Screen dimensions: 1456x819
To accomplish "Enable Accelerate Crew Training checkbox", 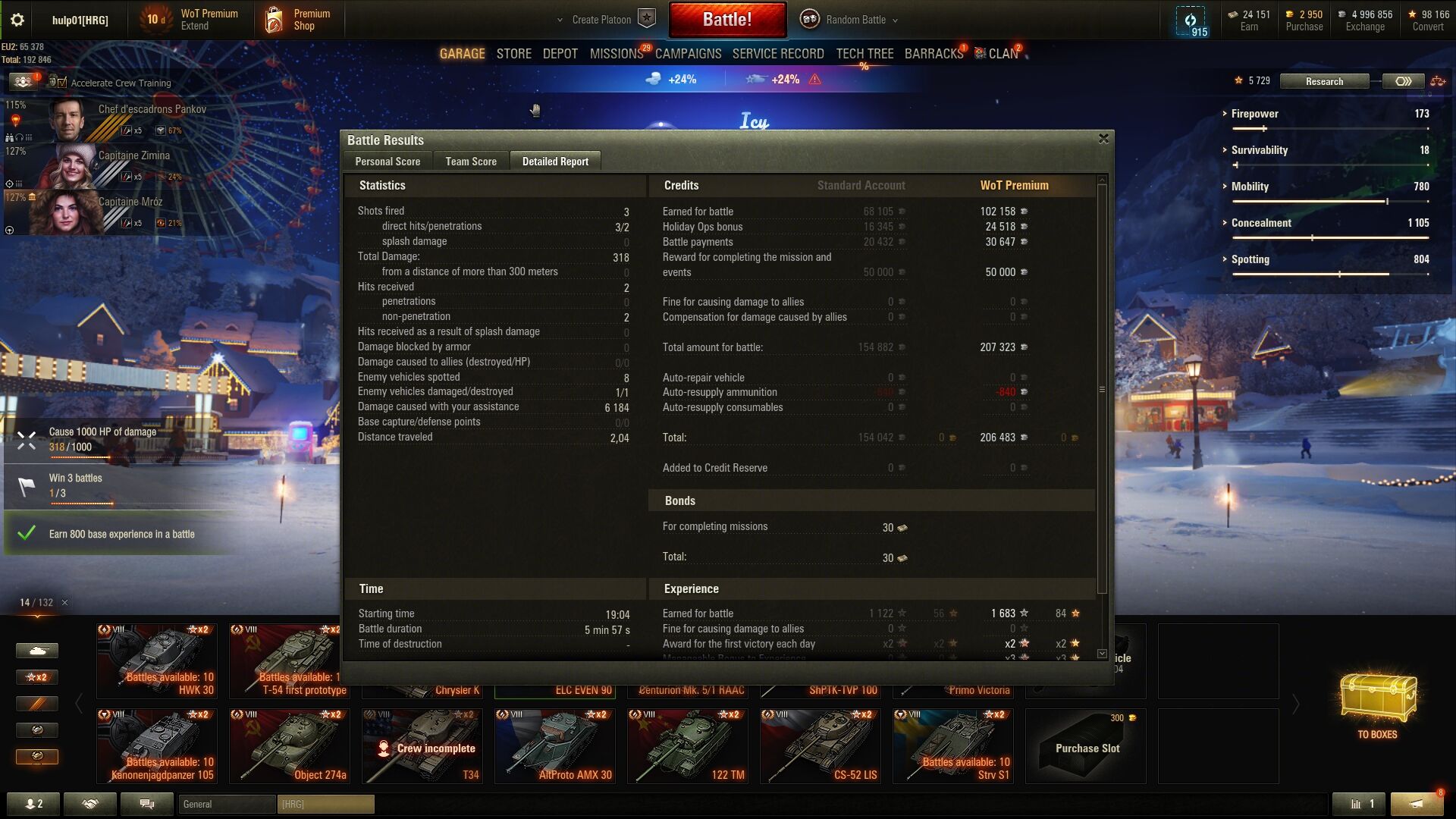I will [61, 83].
